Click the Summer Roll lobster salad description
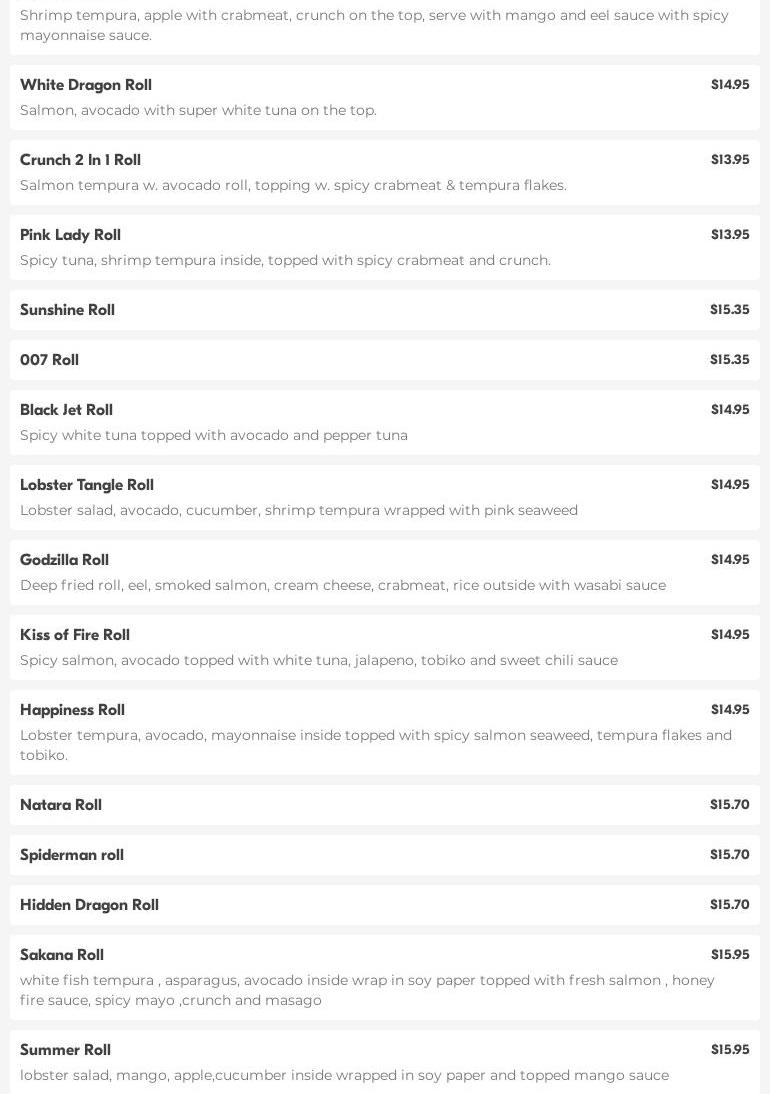This screenshot has width=770, height=1094. 344,1075
